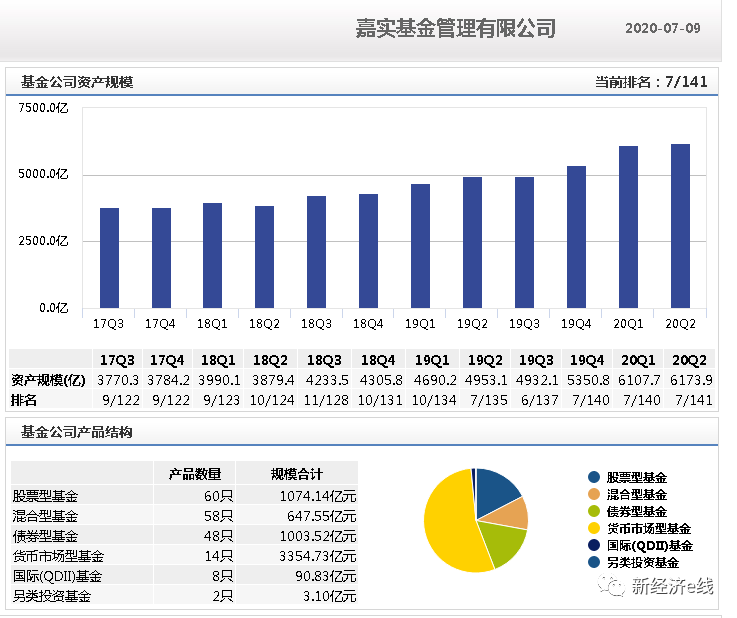Screen dimensions: 737x618
Task: Click the 国际(QDII)基金 table row label
Action: coord(57,576)
